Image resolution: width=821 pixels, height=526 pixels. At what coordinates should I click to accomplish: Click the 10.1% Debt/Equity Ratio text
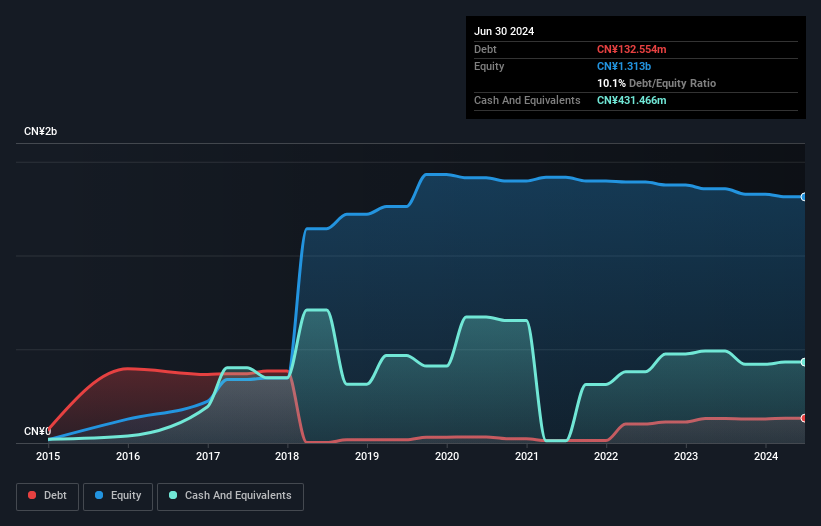(x=656, y=83)
